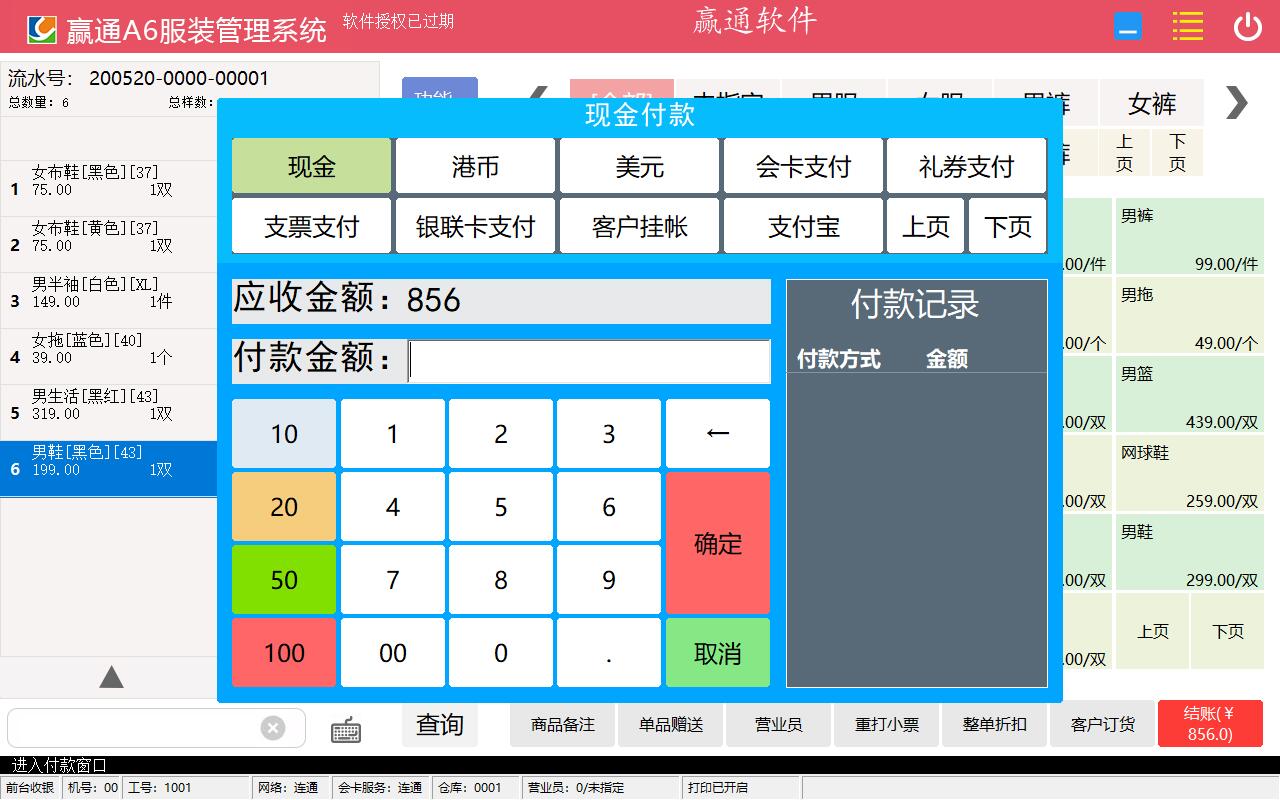This screenshot has height=800, width=1280.
Task: Select 男鞋[黑色][43] line item
Action: pos(108,468)
